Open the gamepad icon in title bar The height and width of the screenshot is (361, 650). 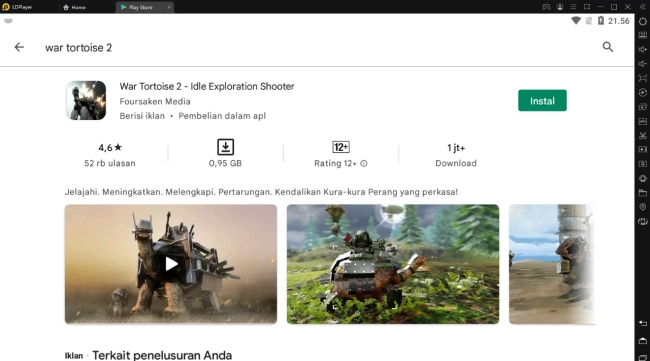546,7
